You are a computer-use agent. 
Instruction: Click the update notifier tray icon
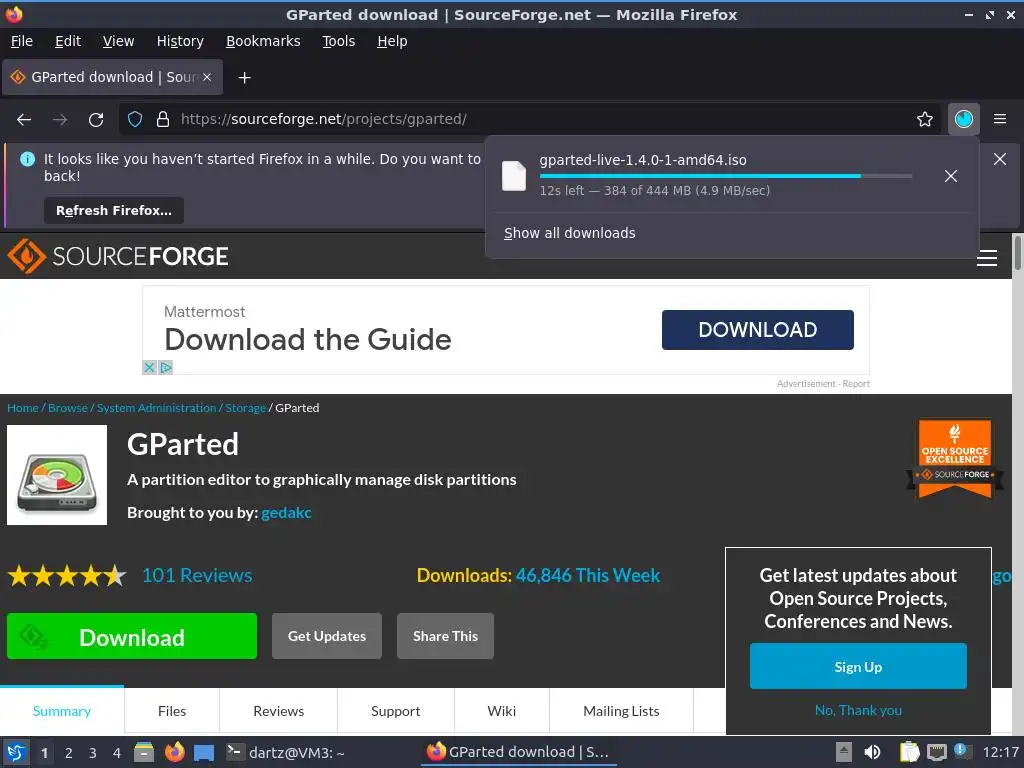(x=962, y=751)
